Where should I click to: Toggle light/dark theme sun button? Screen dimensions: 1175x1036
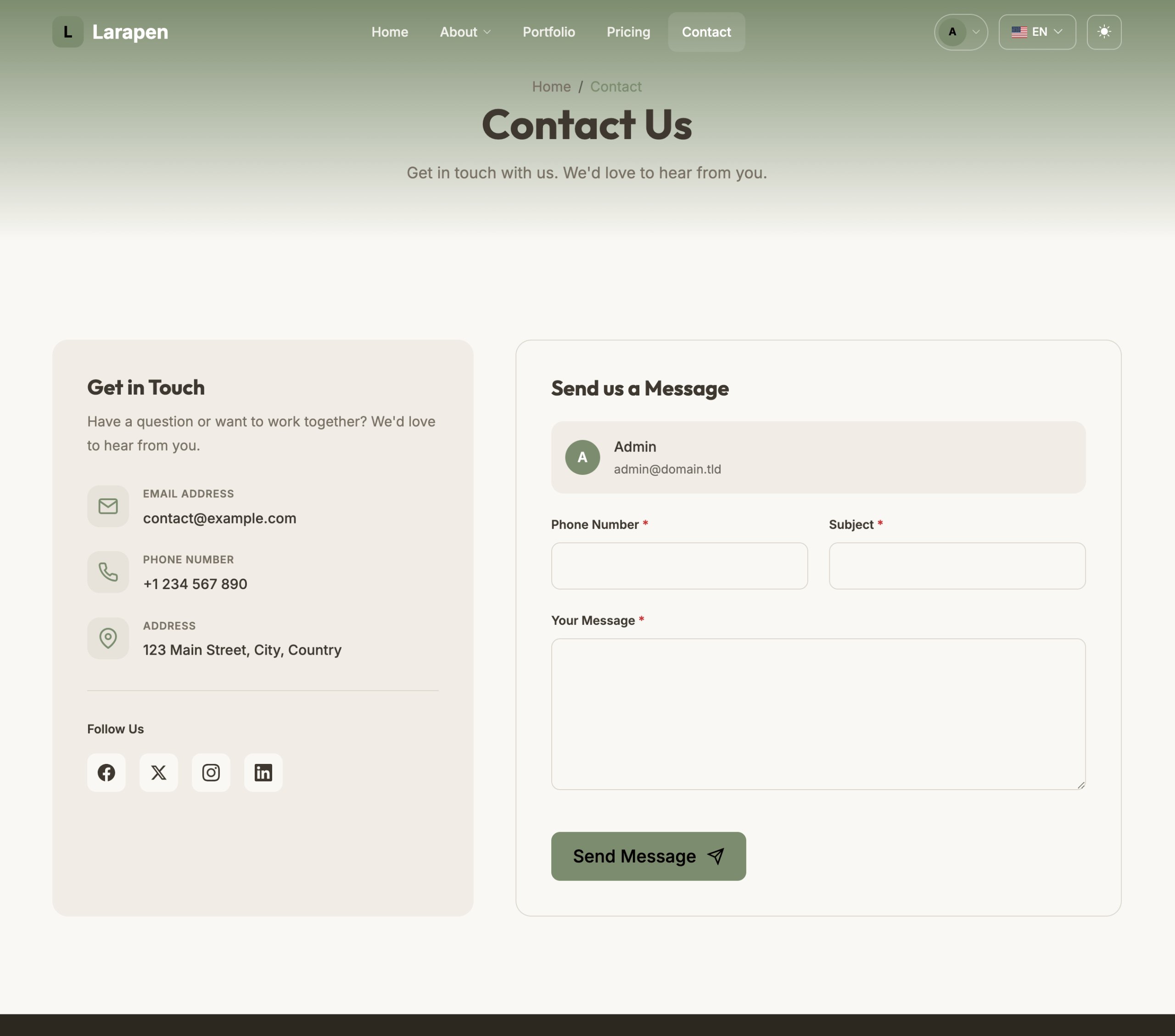point(1104,32)
